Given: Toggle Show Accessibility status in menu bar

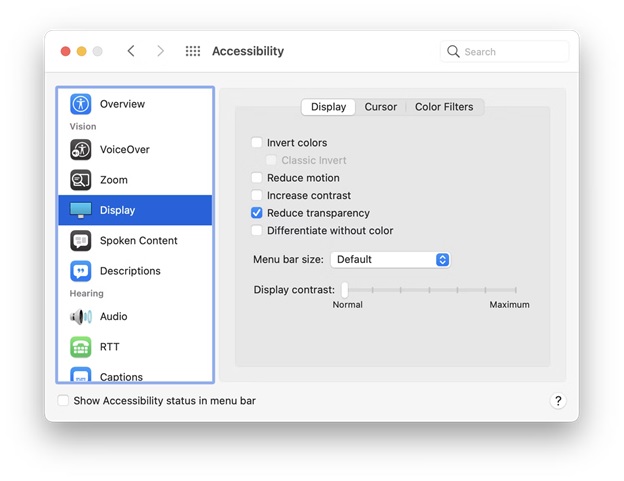Looking at the screenshot, I should pos(63,400).
